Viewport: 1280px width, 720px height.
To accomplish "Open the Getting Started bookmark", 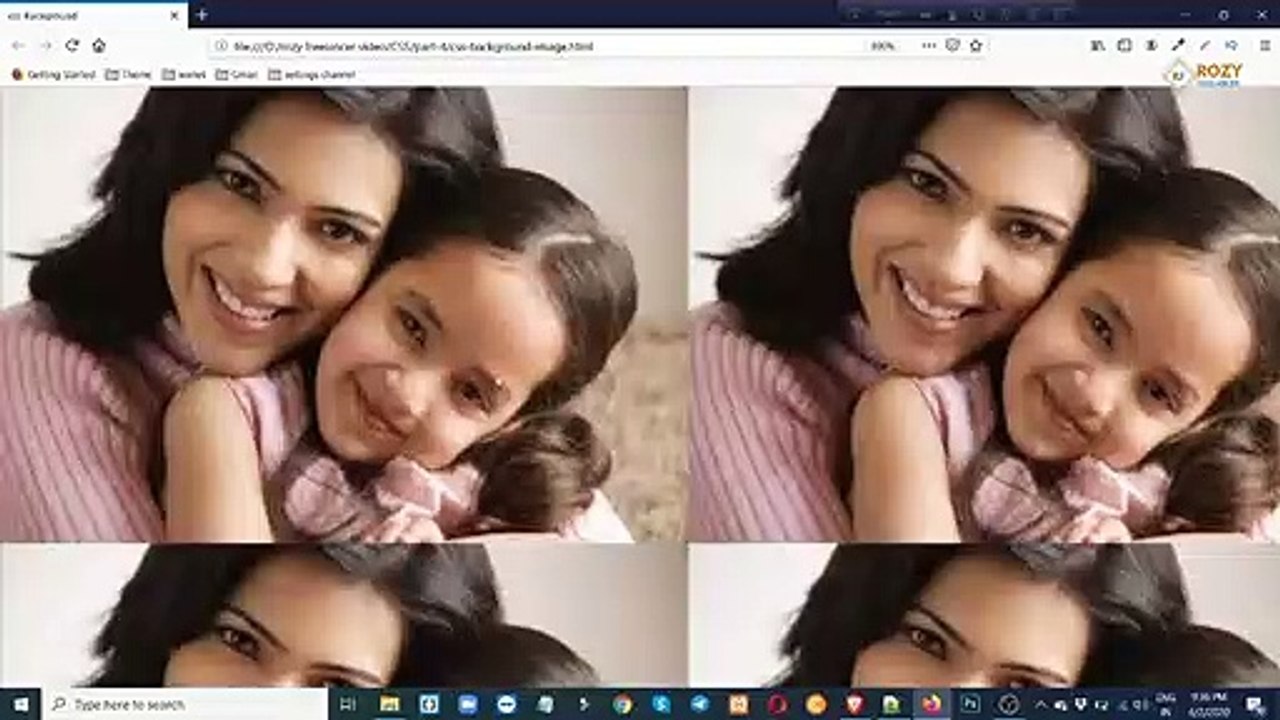I will click(53, 75).
